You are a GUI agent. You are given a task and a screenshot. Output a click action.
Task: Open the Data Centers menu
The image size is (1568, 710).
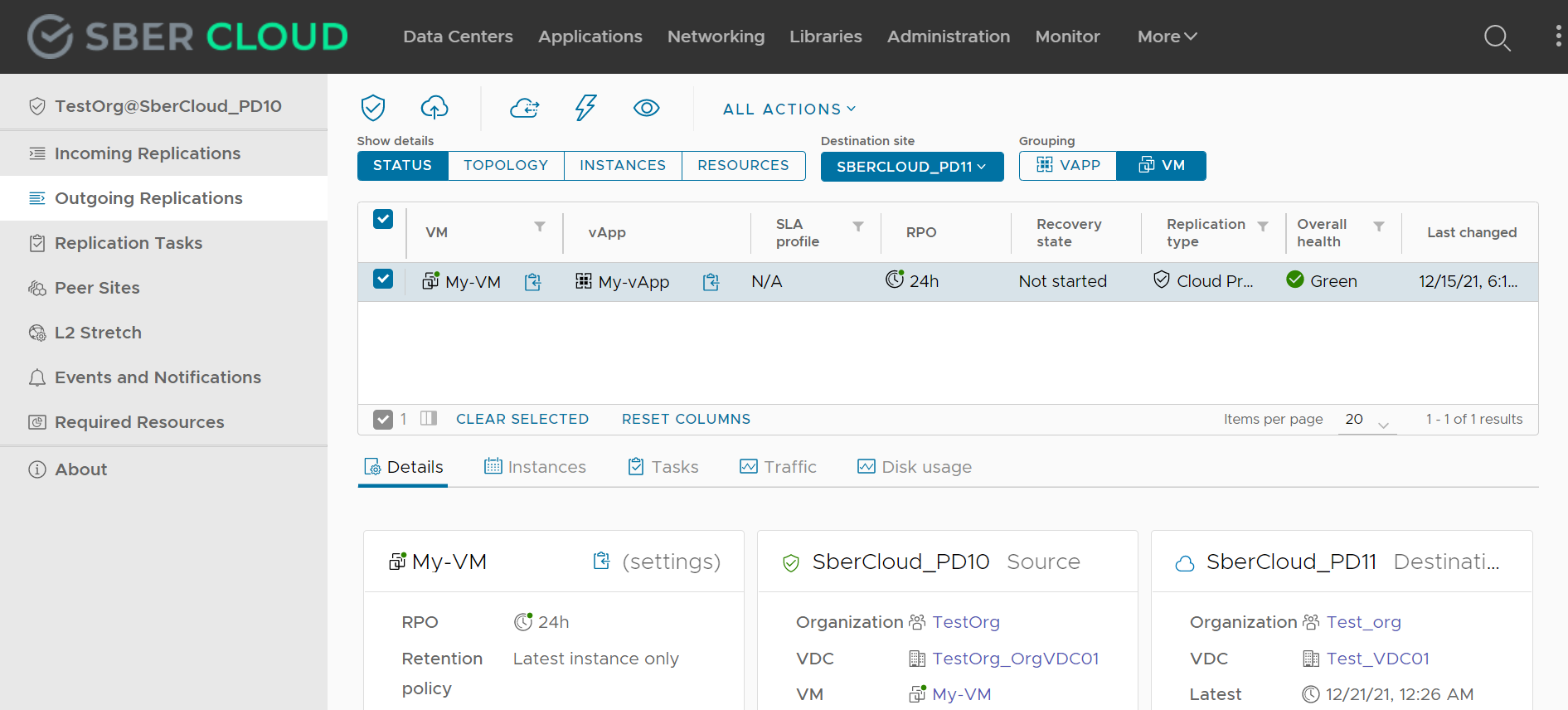point(458,36)
